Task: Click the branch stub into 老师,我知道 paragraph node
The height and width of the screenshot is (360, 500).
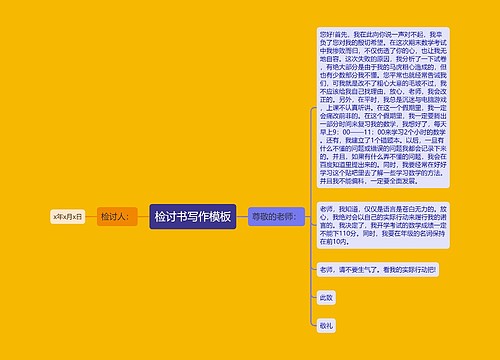Action: (x=314, y=225)
